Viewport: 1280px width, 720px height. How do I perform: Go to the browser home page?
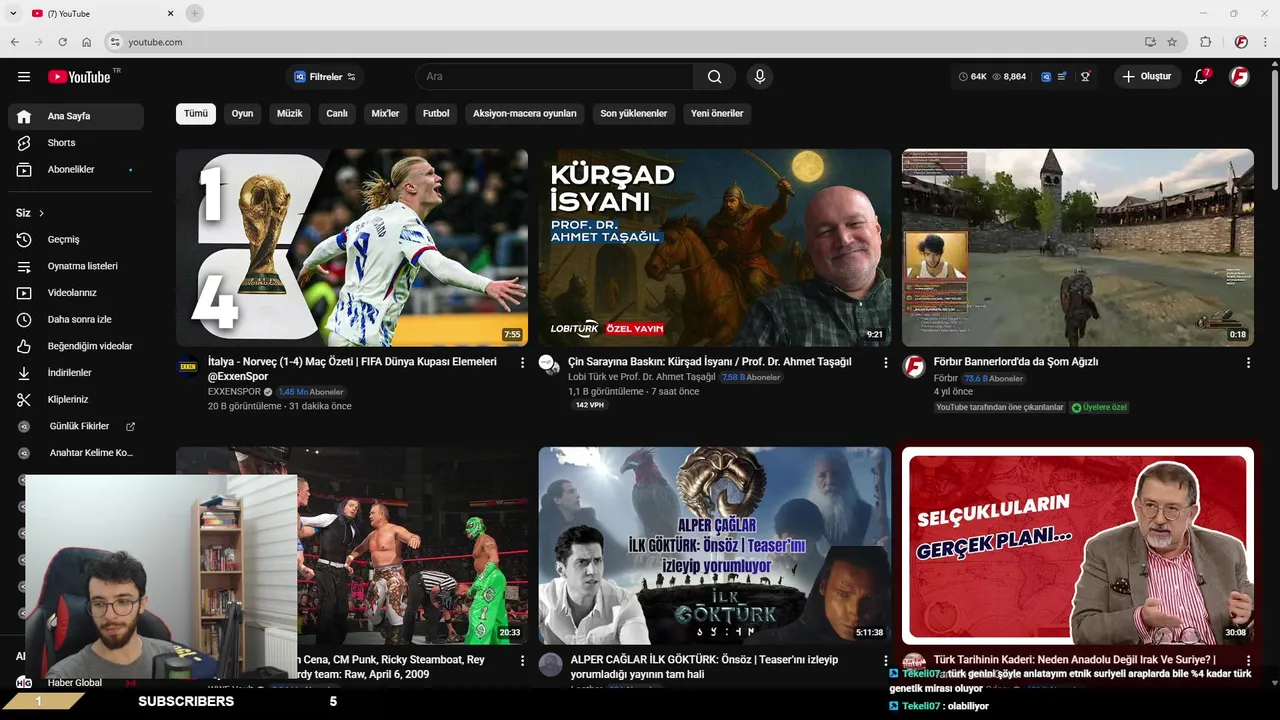click(x=87, y=42)
